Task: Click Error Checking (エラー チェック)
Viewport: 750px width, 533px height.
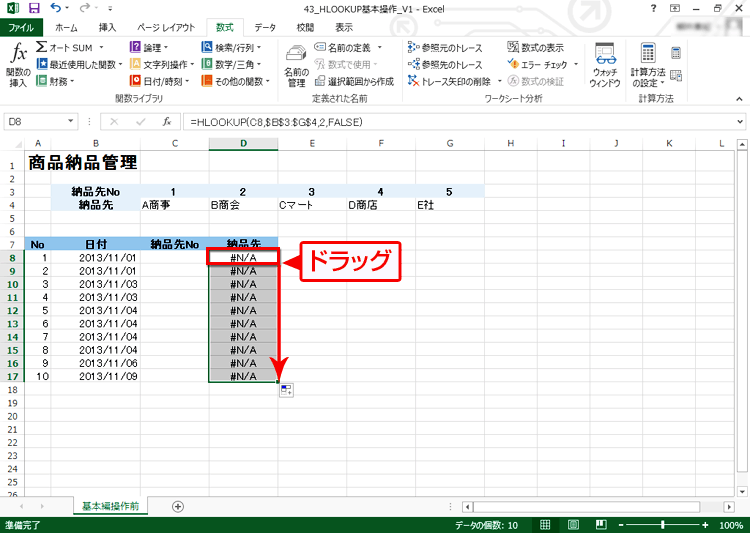Action: 538,64
